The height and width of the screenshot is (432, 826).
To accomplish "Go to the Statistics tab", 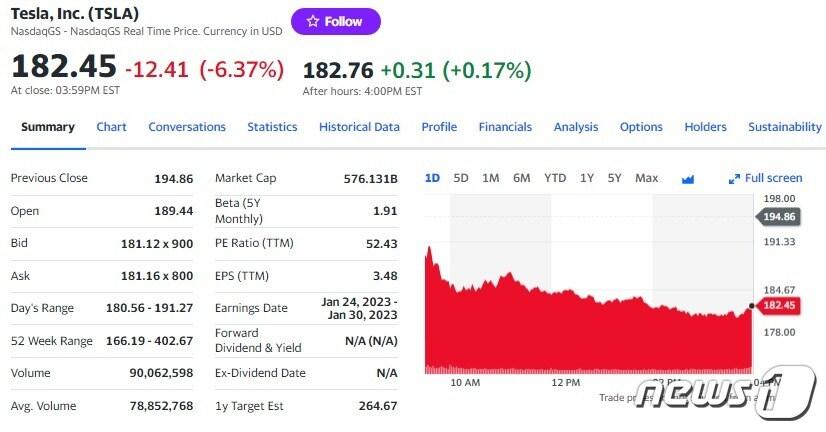I will pyautogui.click(x=272, y=127).
